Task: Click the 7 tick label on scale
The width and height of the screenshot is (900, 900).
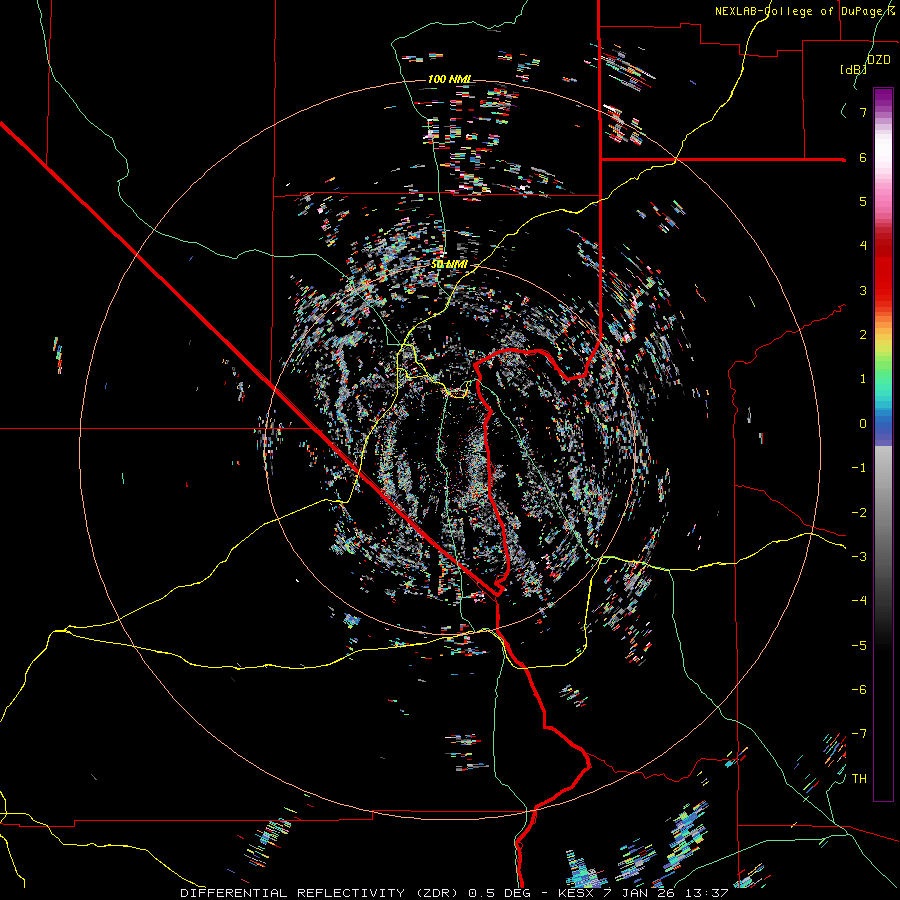Action: [x=863, y=112]
